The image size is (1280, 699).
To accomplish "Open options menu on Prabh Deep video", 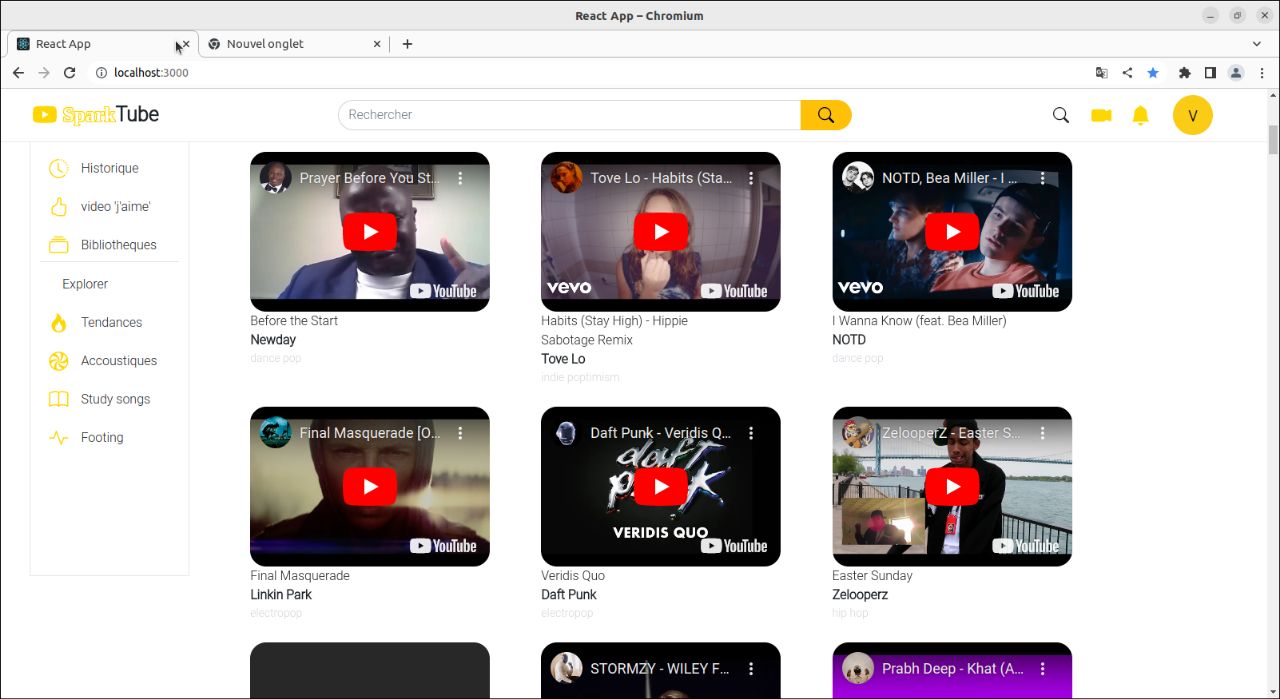I will [x=1042, y=668].
